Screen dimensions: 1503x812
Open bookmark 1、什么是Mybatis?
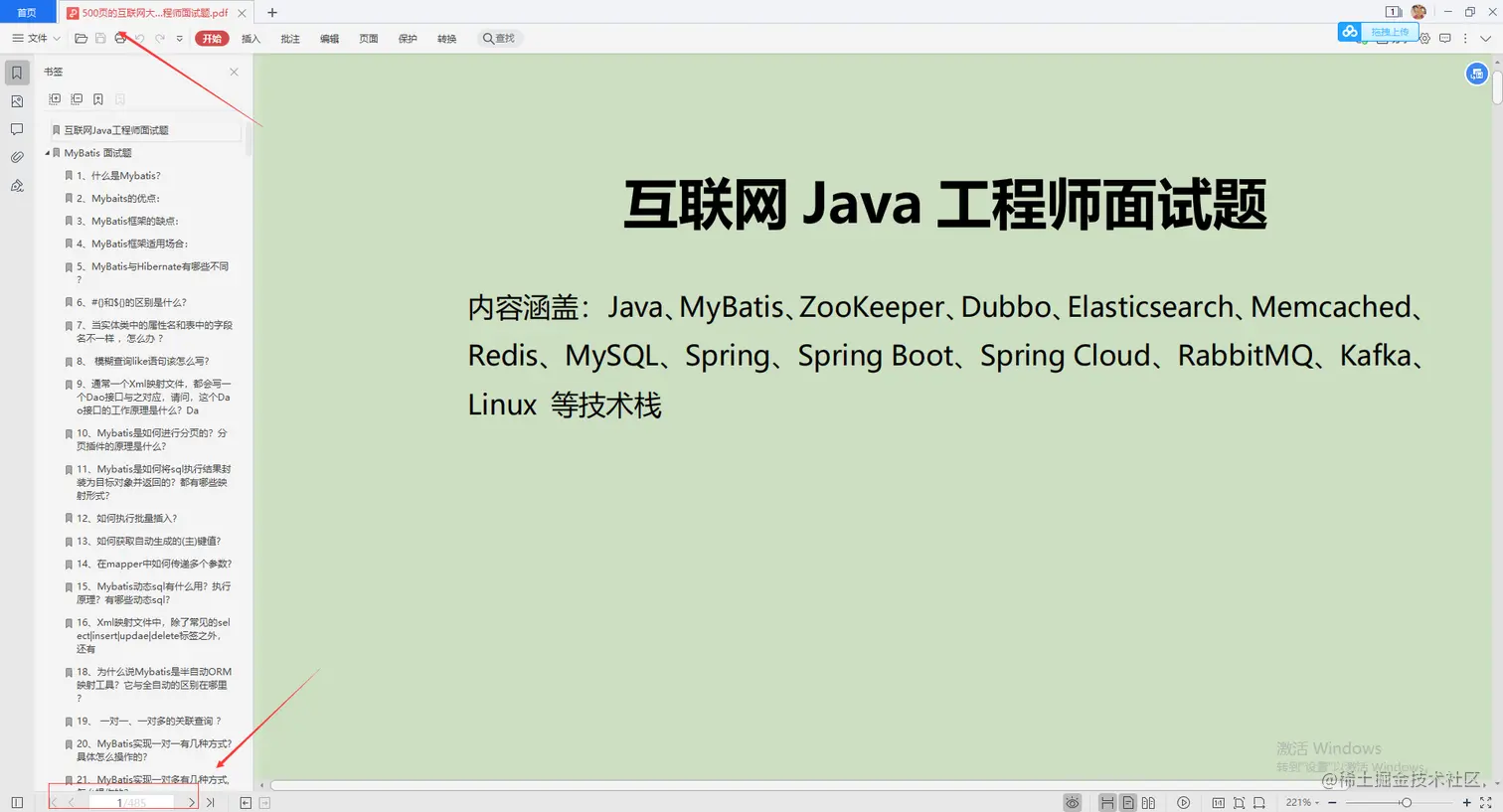click(118, 176)
